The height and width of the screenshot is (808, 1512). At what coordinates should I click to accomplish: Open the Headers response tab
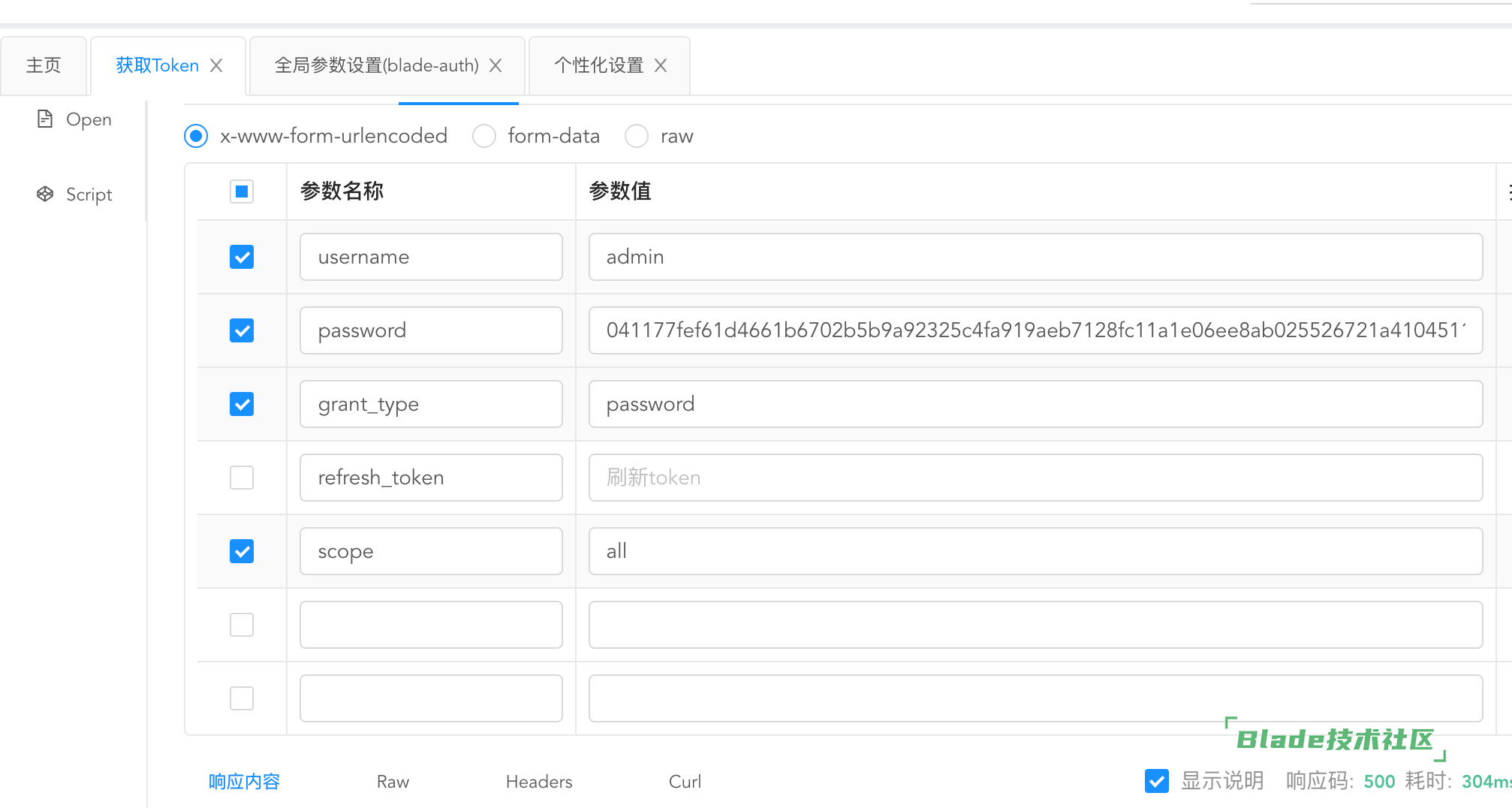(x=539, y=782)
